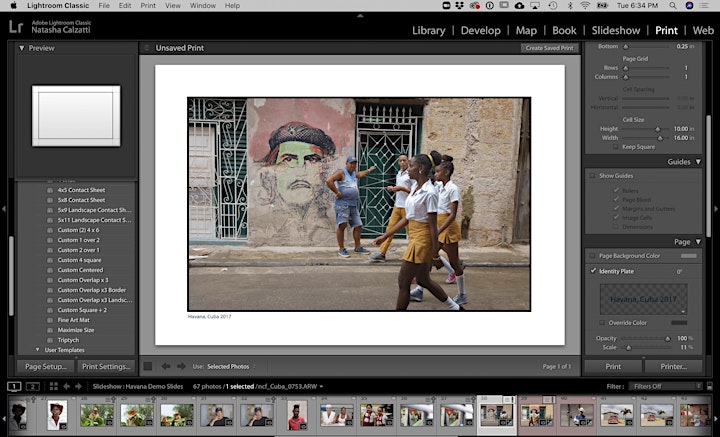Click Create Saved Print button
Viewport: 720px width, 437px height.
click(549, 48)
